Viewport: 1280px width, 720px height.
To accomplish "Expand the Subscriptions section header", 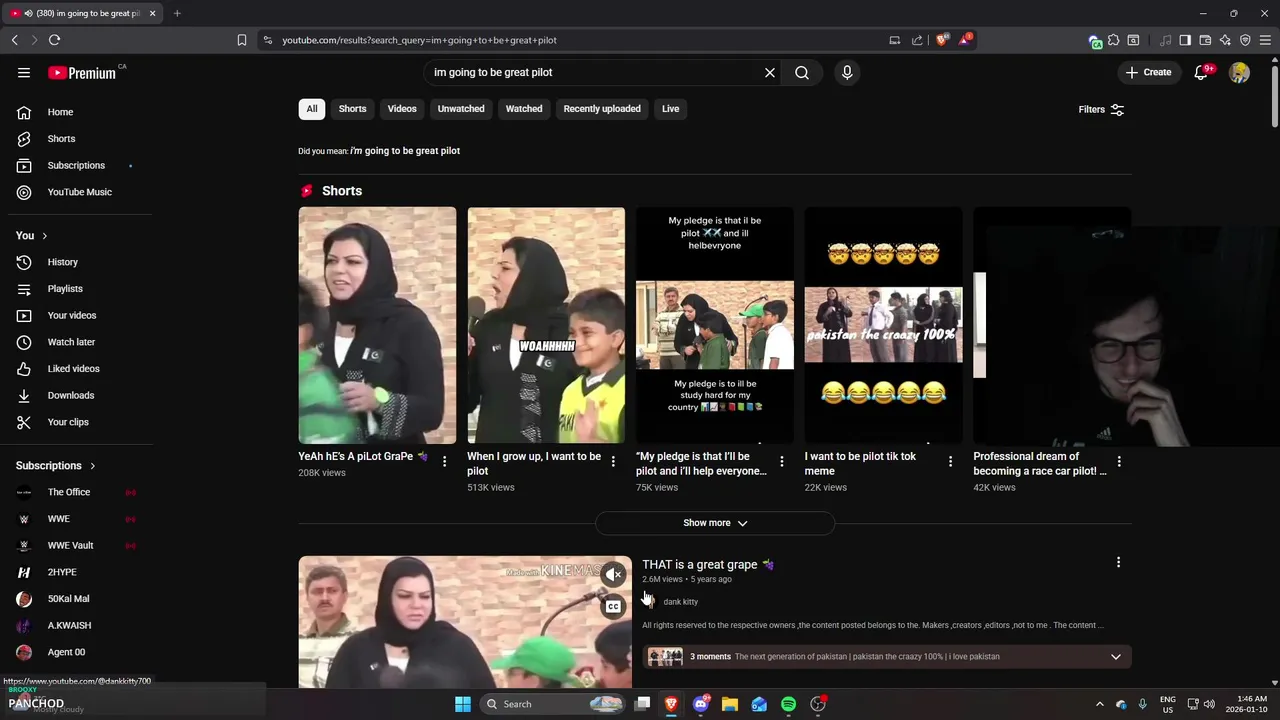I will (56, 465).
